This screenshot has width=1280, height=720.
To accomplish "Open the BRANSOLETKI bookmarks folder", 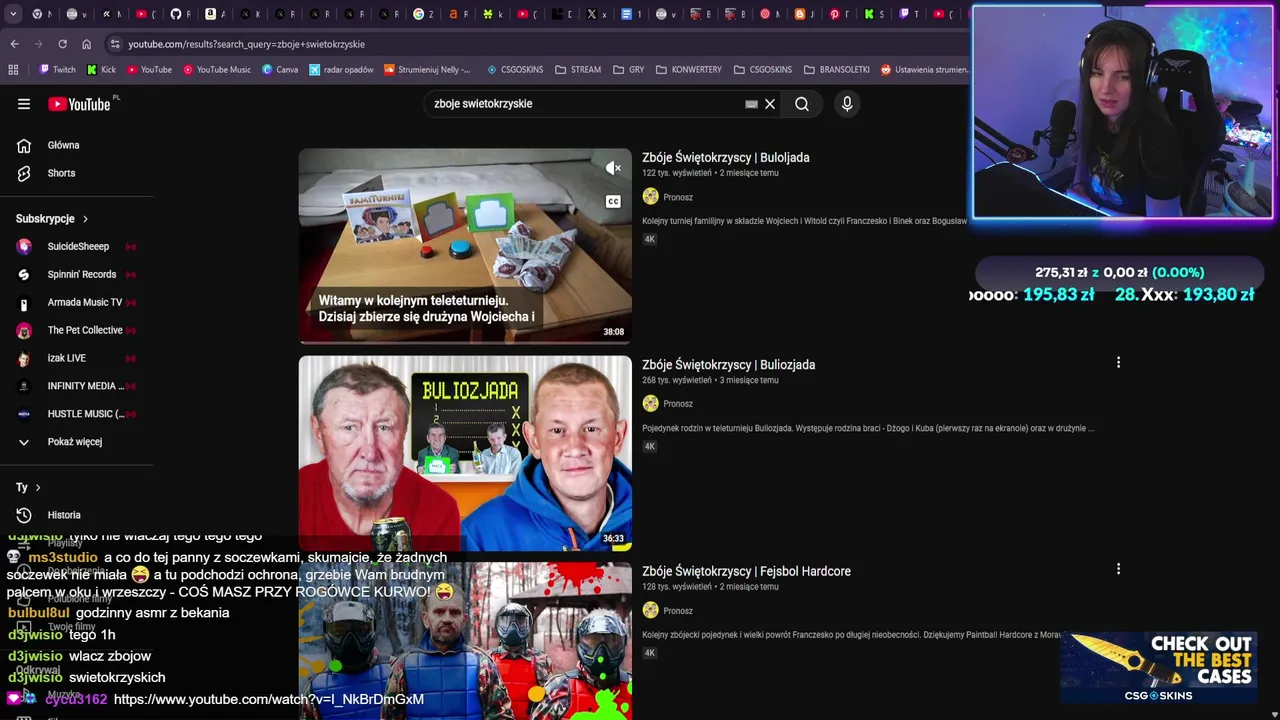I will [836, 70].
